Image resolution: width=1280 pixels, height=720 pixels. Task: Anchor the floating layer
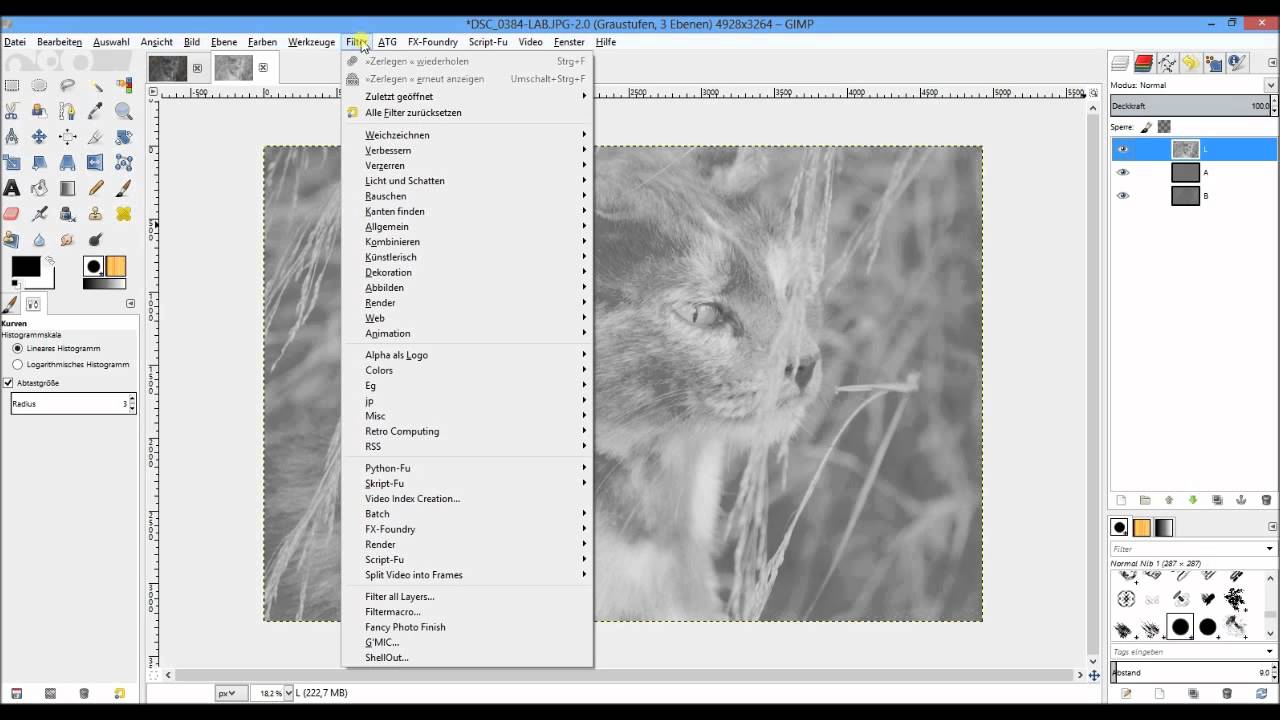(1241, 500)
